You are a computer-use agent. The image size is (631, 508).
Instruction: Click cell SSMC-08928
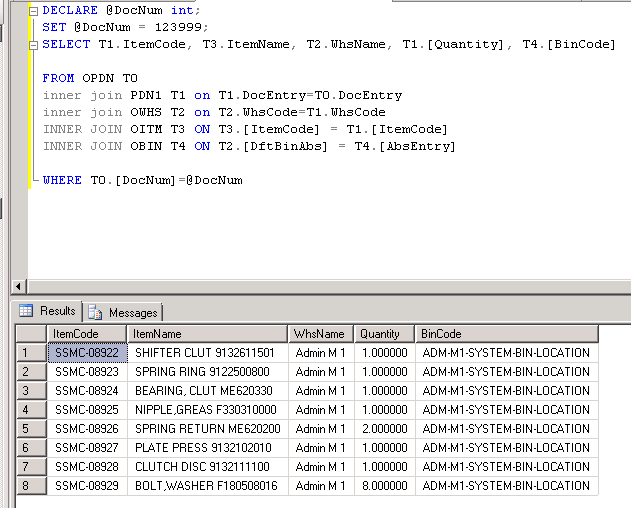coord(87,467)
